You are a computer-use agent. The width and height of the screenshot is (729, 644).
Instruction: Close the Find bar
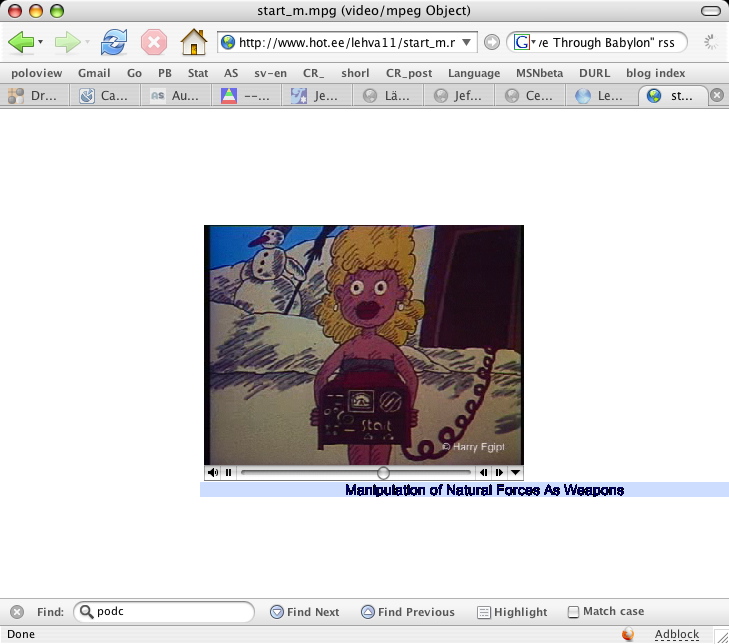(17, 612)
